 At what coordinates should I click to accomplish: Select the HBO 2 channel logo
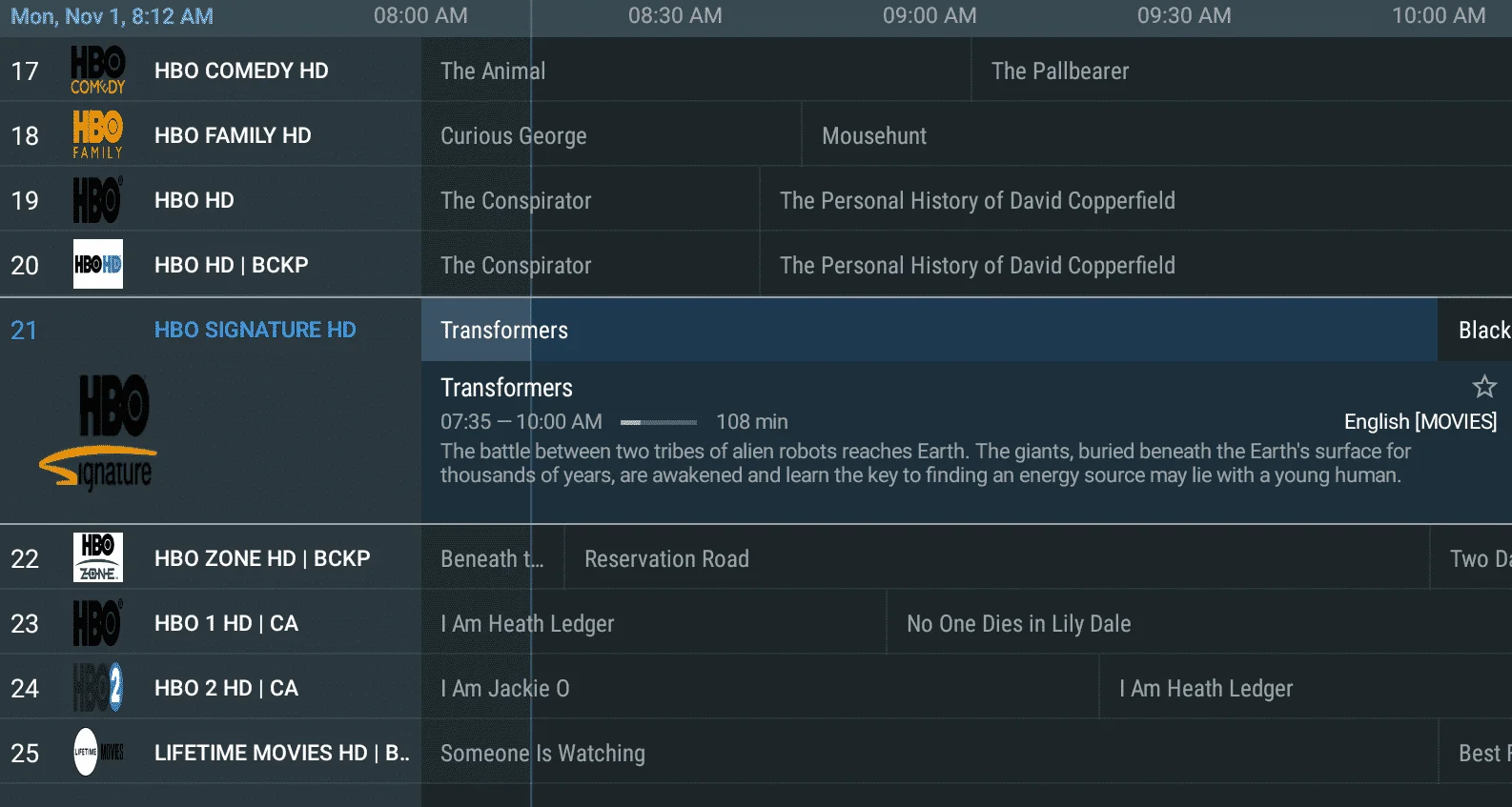click(x=98, y=688)
